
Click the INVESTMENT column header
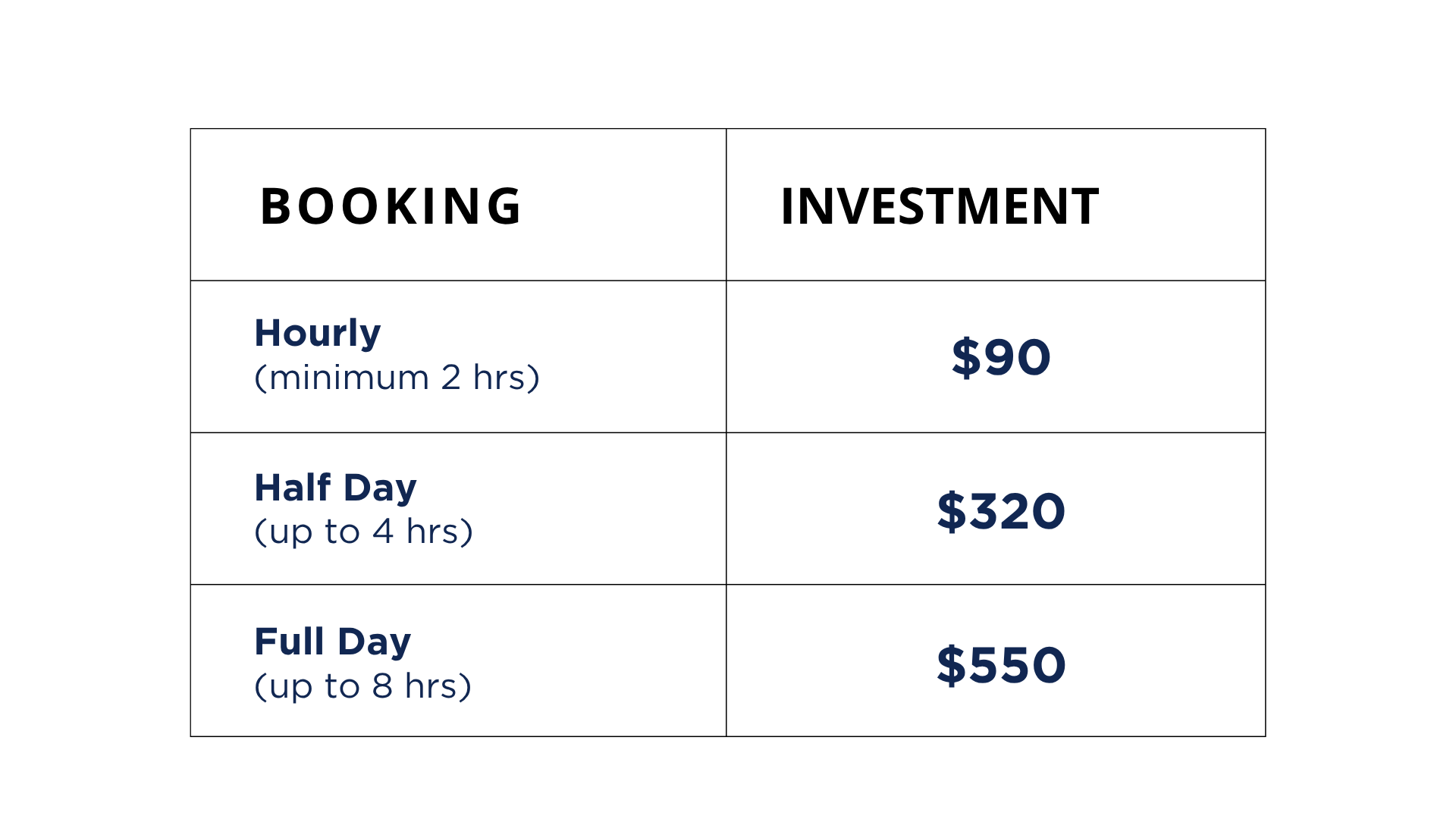940,206
